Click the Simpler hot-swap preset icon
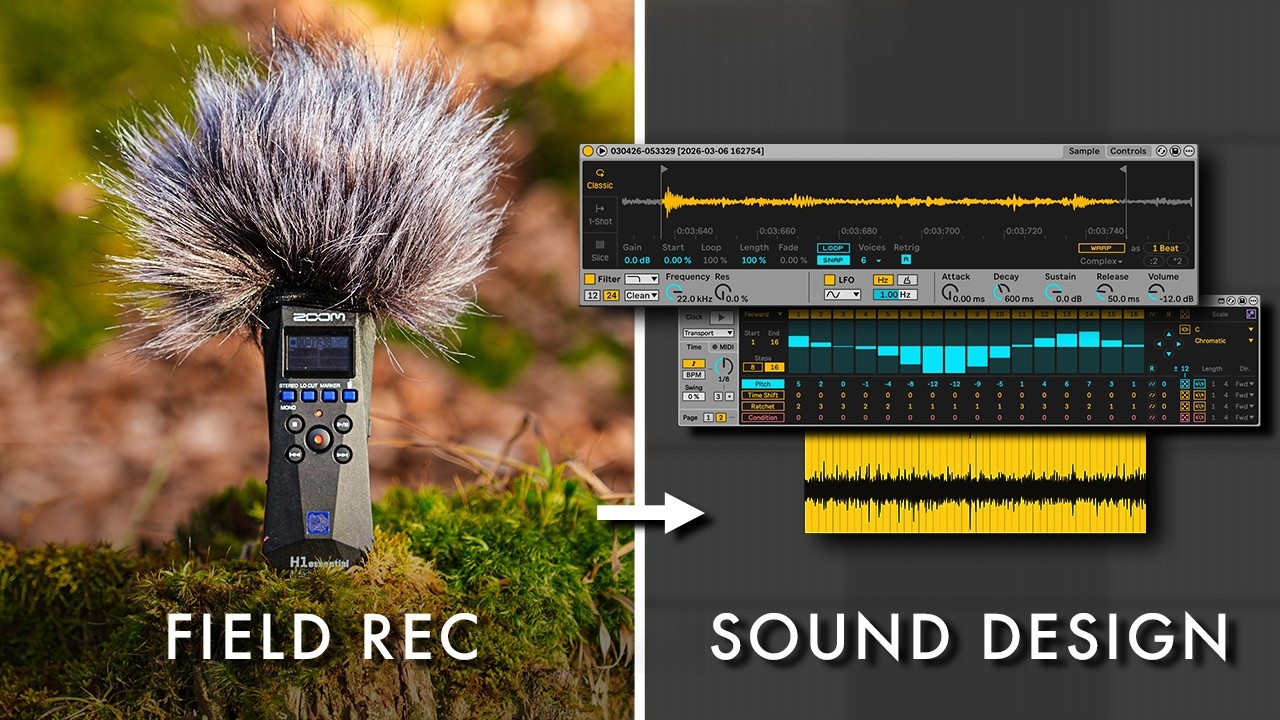The width and height of the screenshot is (1280, 720). click(x=1161, y=151)
